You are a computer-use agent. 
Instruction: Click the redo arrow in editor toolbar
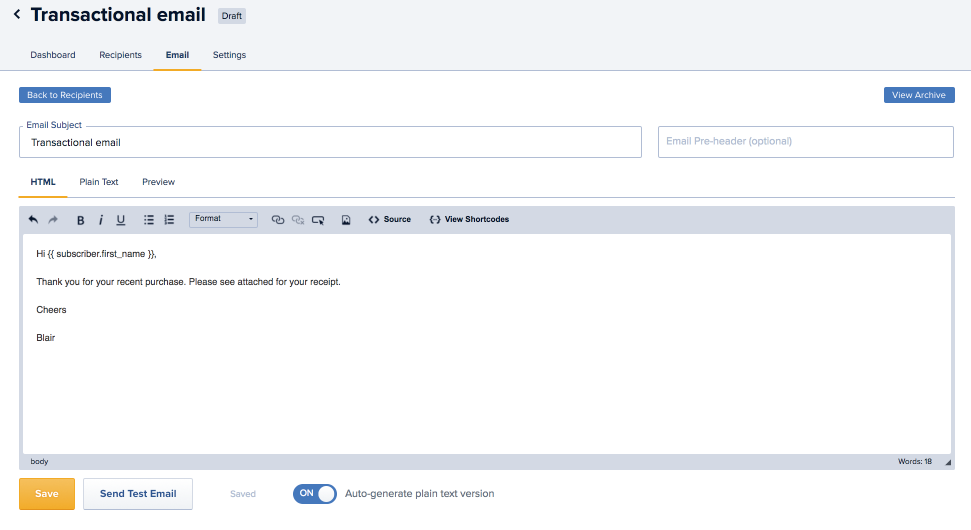click(x=53, y=219)
